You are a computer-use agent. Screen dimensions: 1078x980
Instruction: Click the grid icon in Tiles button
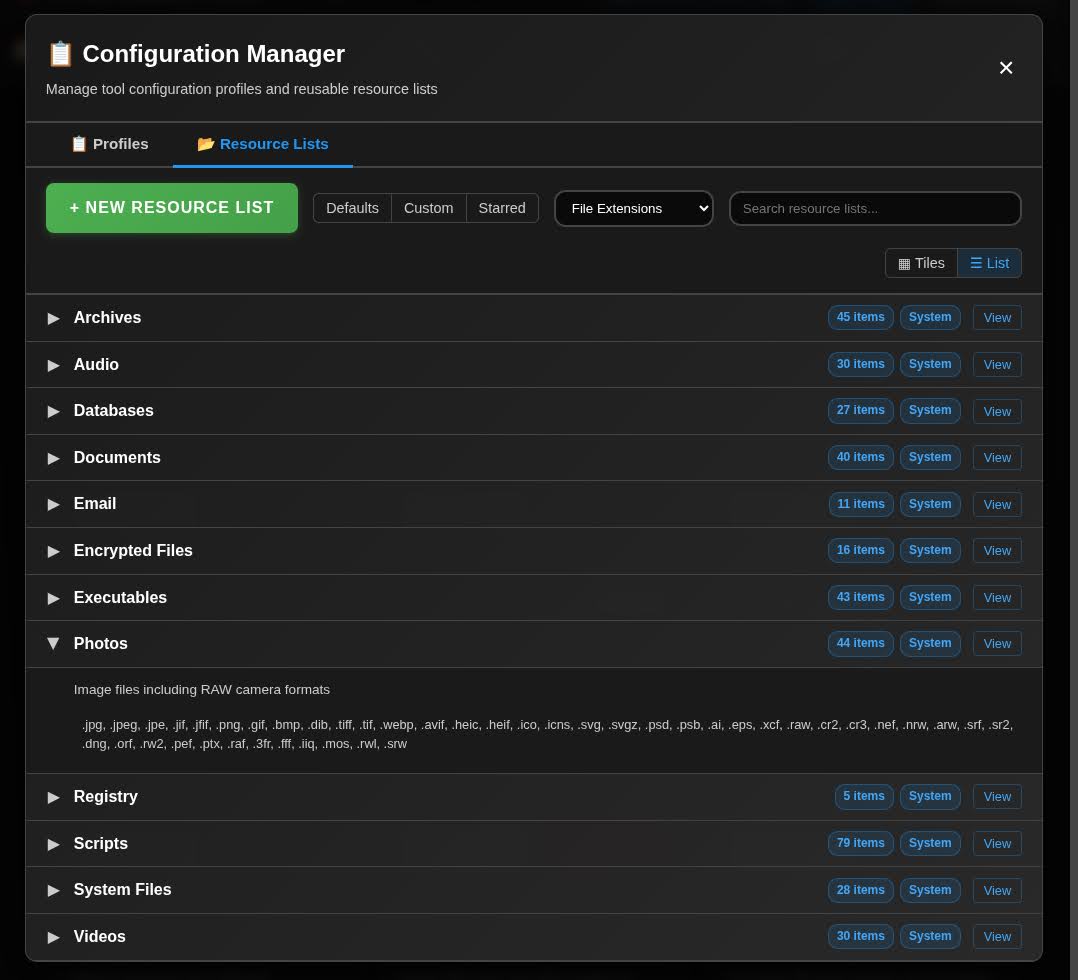point(904,264)
